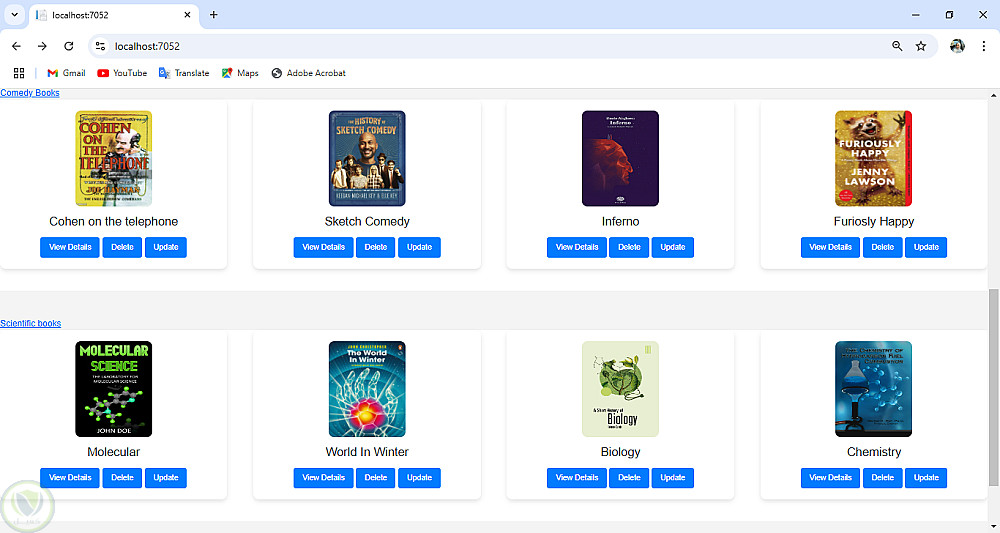Click the Sketch Comedy book cover
1000x533 pixels.
367,159
